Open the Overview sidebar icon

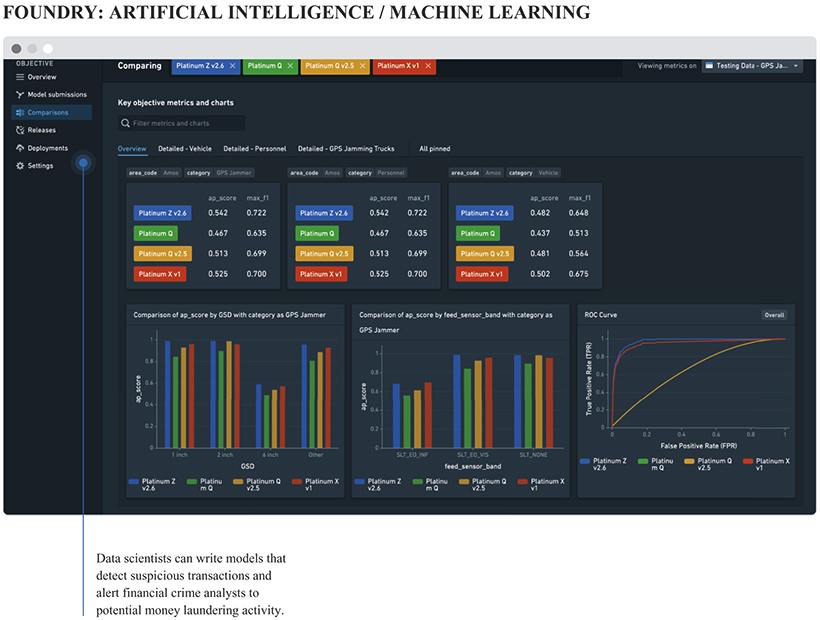20,77
